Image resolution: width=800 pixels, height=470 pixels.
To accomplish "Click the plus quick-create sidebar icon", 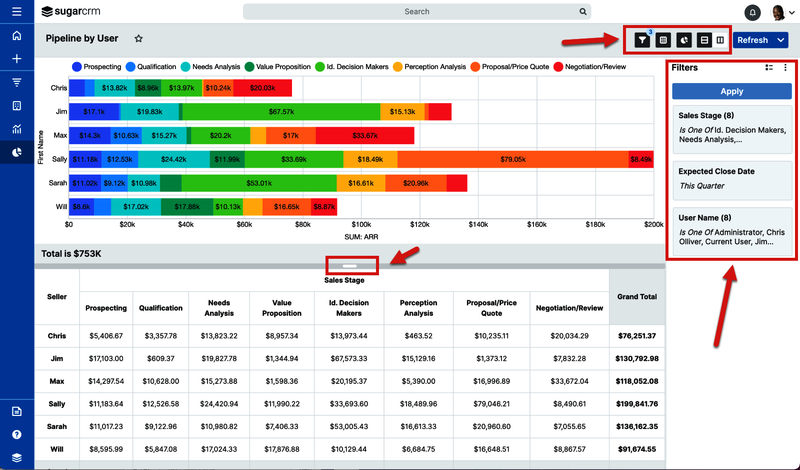I will (16, 59).
